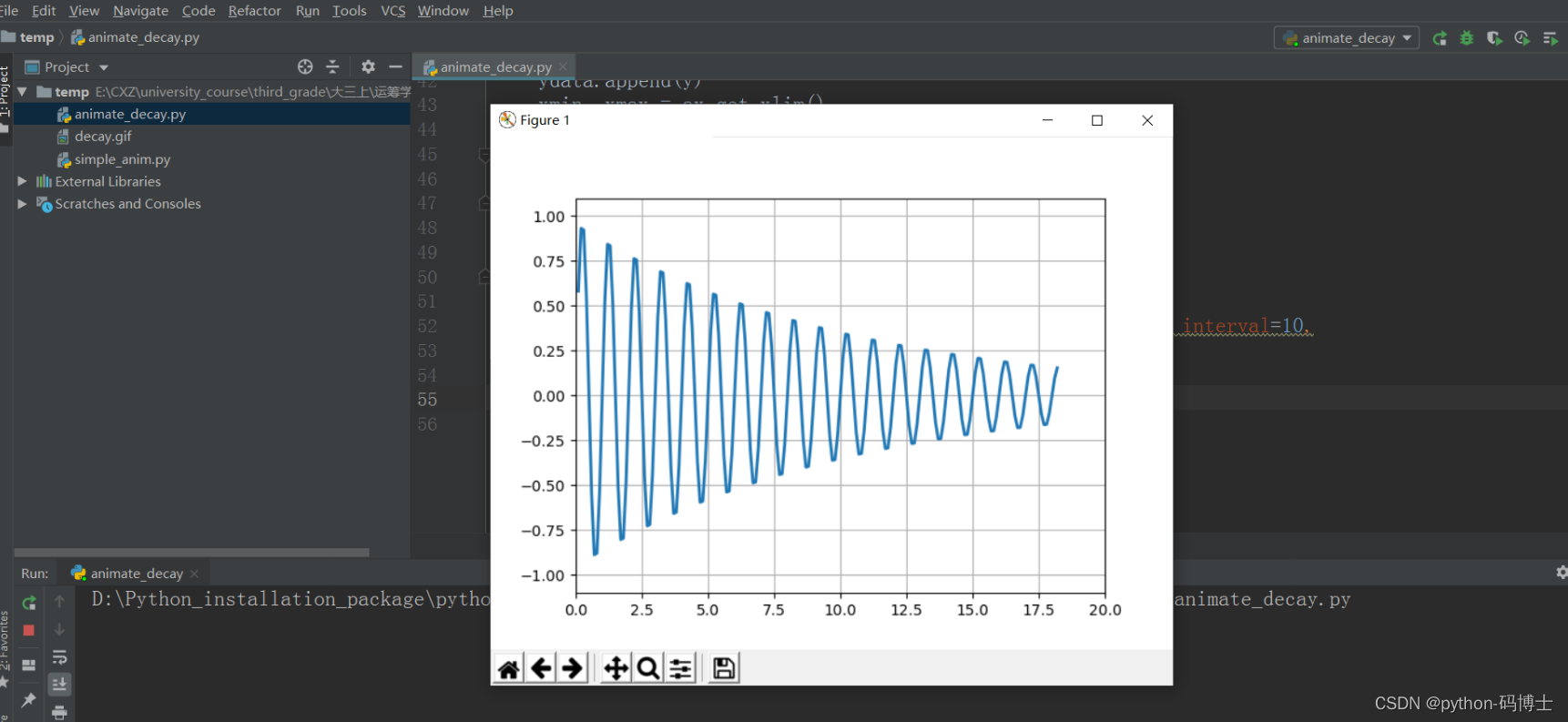Open Configure subplots in figure toolbar
This screenshot has height=722, width=1568.
680,669
